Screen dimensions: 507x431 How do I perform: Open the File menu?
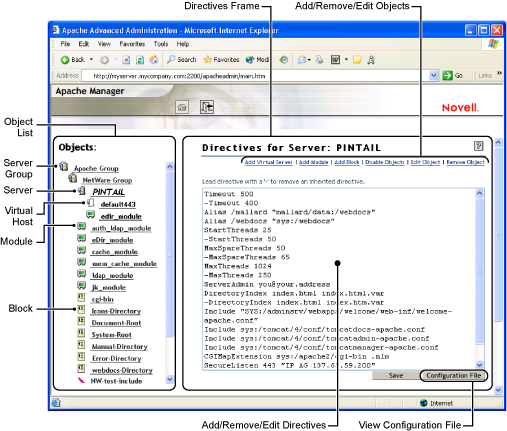click(65, 44)
